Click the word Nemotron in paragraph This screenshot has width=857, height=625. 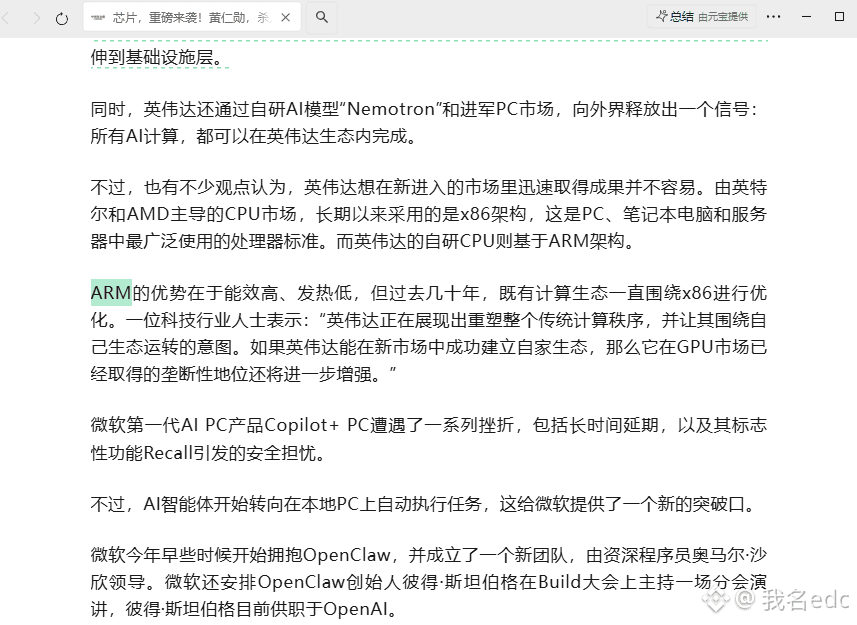point(391,109)
